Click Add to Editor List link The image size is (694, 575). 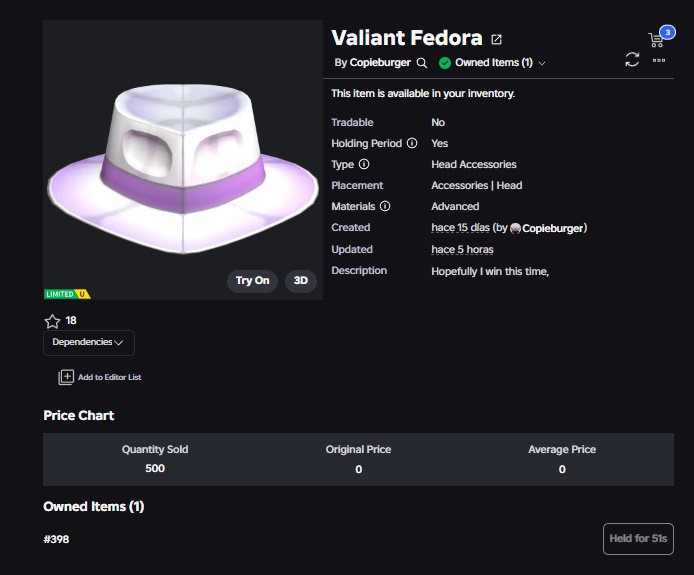point(109,377)
